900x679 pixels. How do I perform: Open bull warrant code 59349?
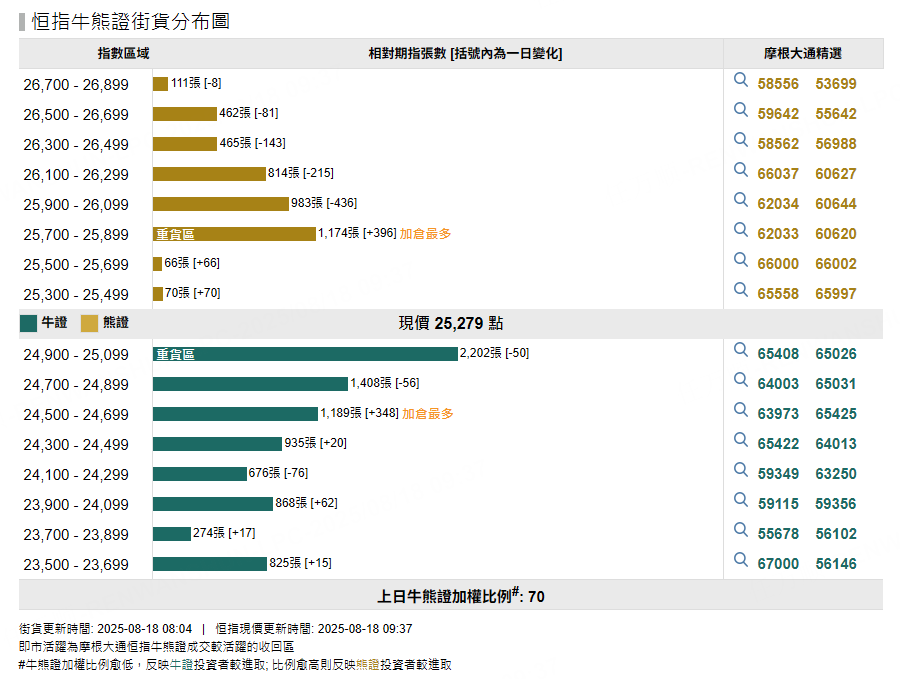(x=778, y=474)
